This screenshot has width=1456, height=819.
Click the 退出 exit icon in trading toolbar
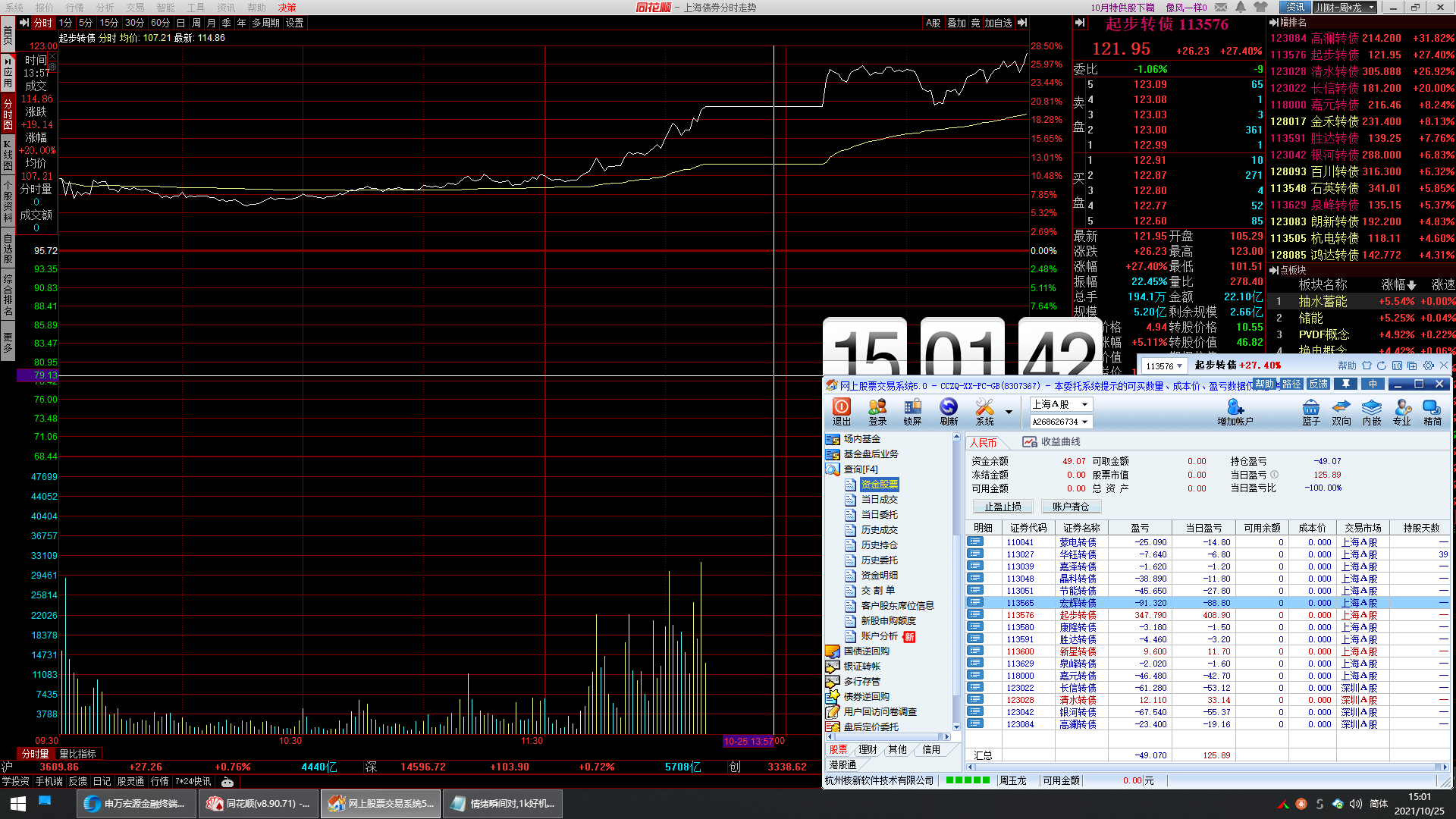(x=842, y=412)
